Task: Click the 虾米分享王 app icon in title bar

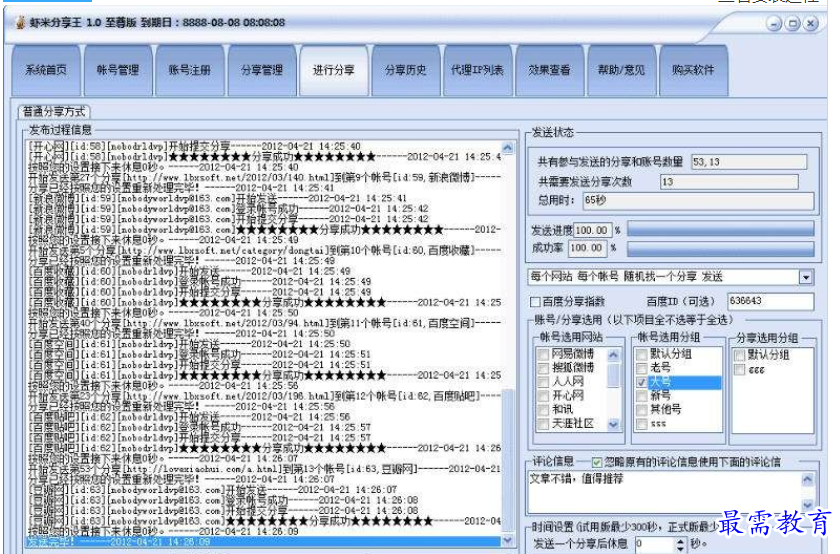Action: (20, 23)
